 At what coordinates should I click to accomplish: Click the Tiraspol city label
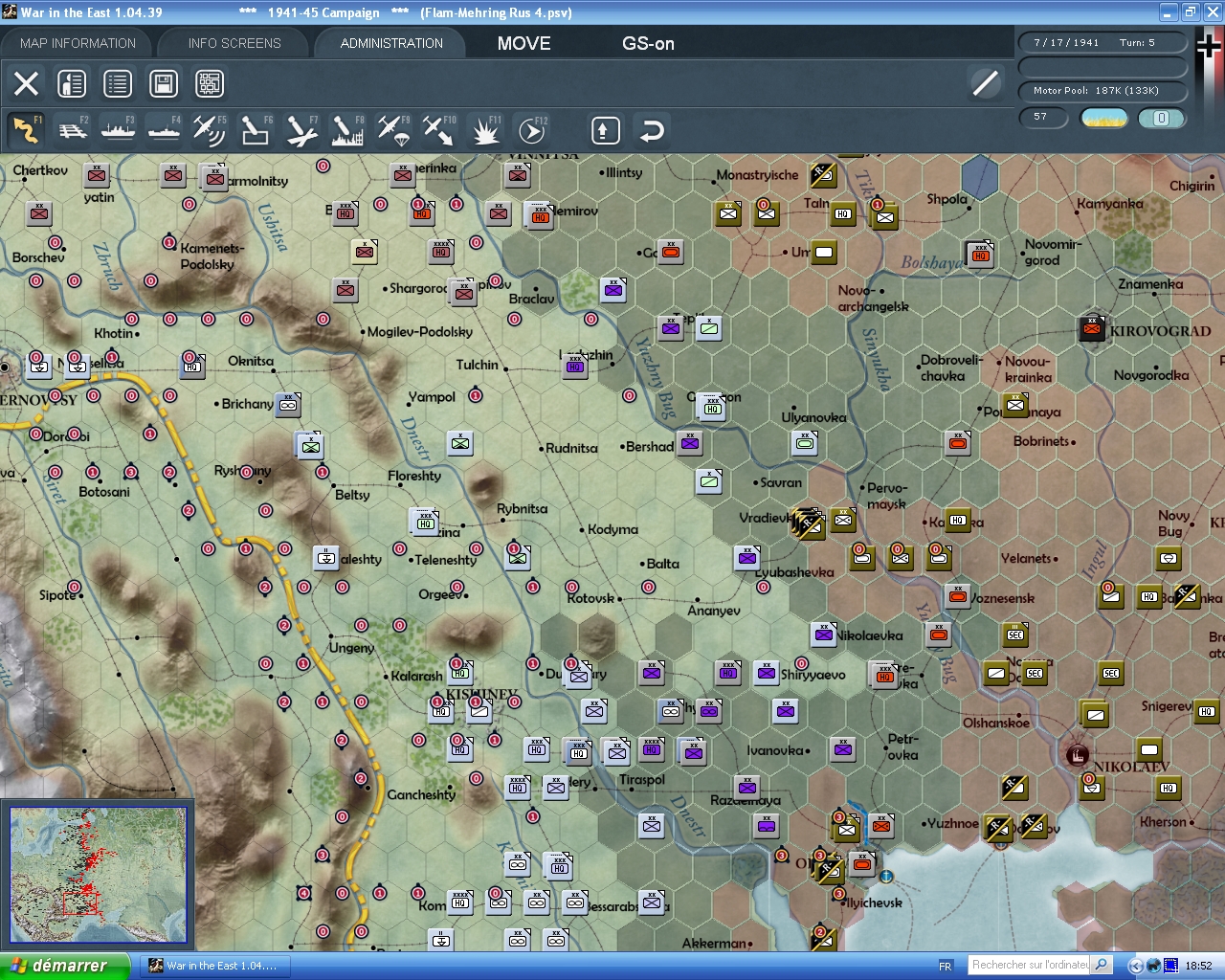point(641,780)
